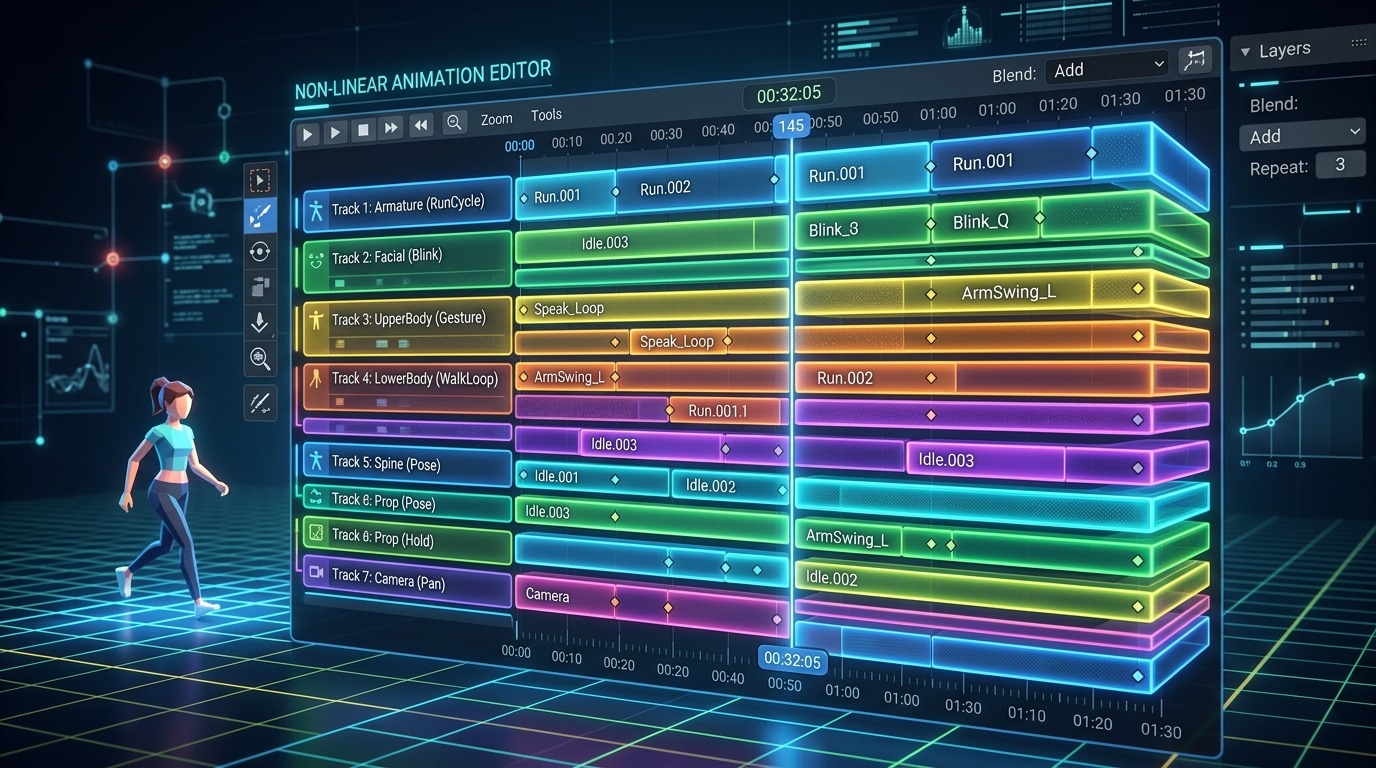Image resolution: width=1376 pixels, height=768 pixels.
Task: Select the magnifier tool in left sidebar
Action: (260, 358)
